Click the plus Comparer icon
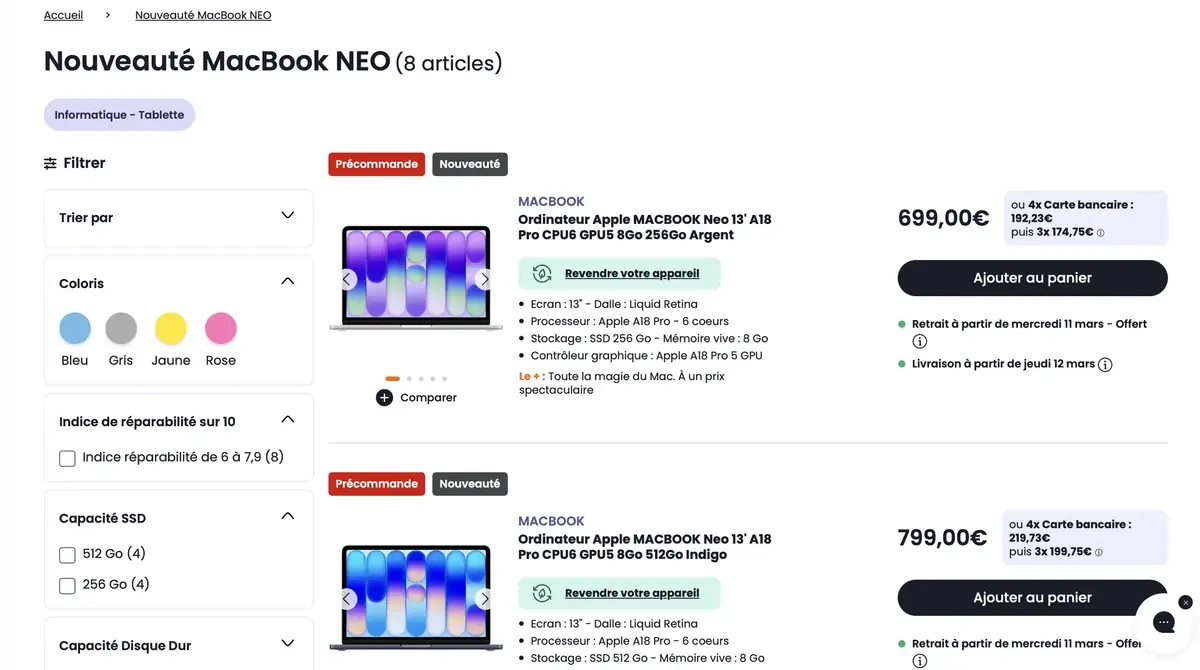1200x670 pixels. (x=385, y=397)
